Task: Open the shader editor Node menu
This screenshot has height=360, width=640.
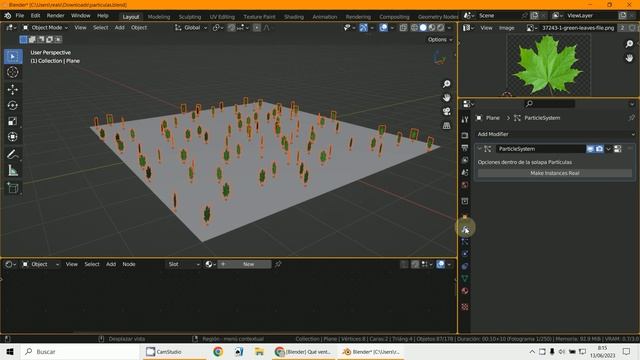Action: pyautogui.click(x=129, y=264)
